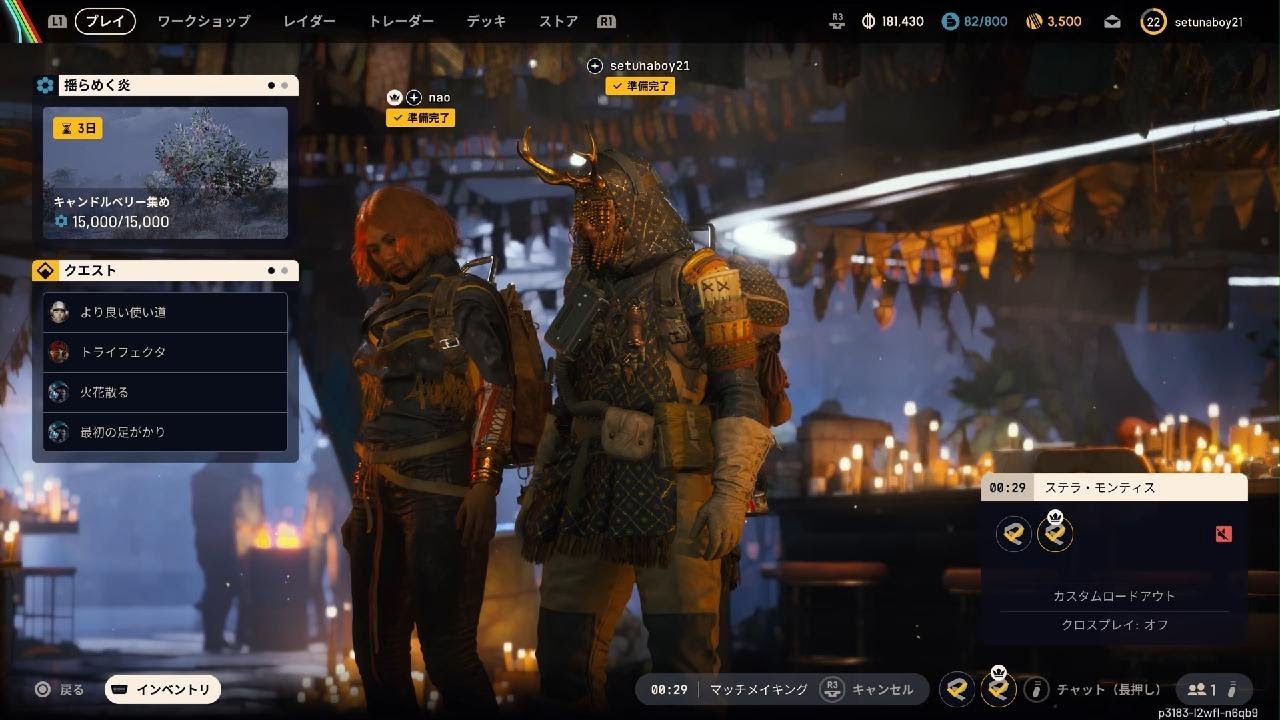Screen dimensions: 1280x720
Task: Click the 最初の足がかり quest giver portrait
Action: (x=59, y=432)
